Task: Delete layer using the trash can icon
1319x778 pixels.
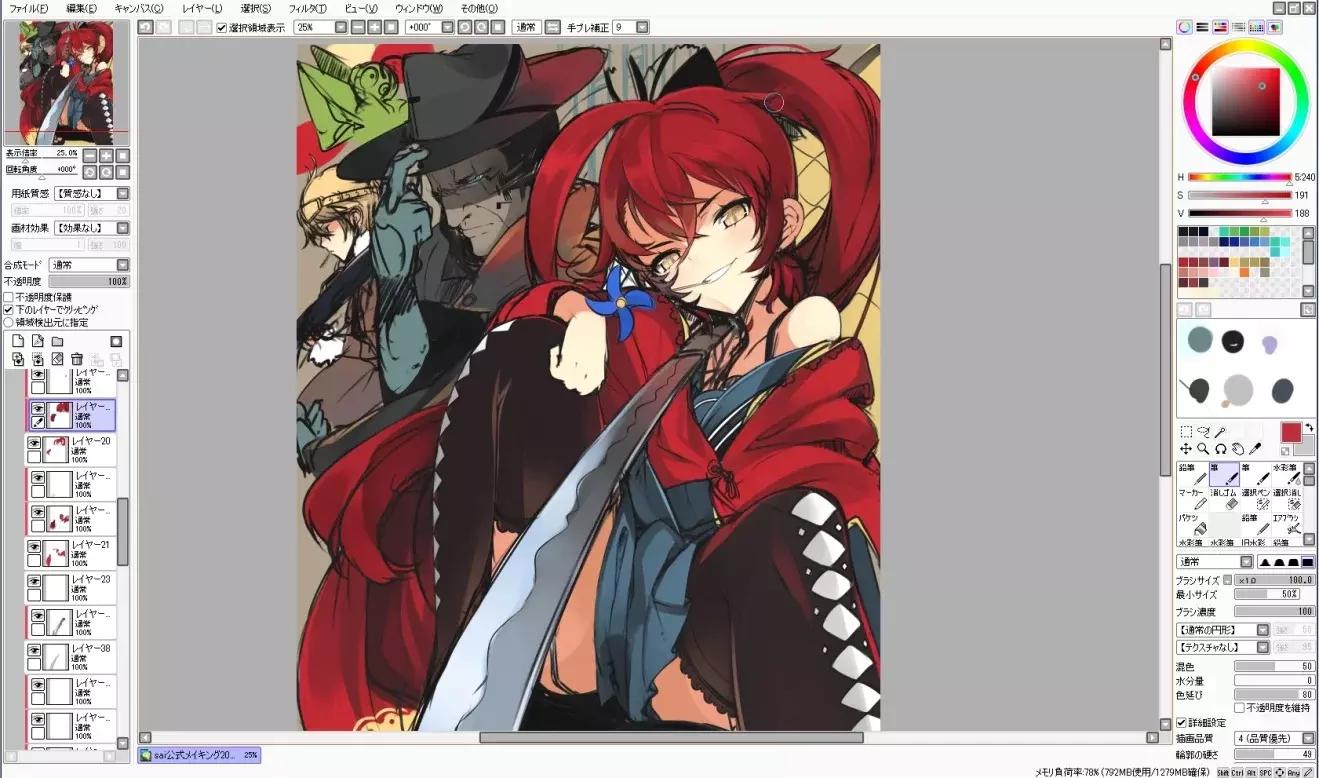Action: pos(77,359)
